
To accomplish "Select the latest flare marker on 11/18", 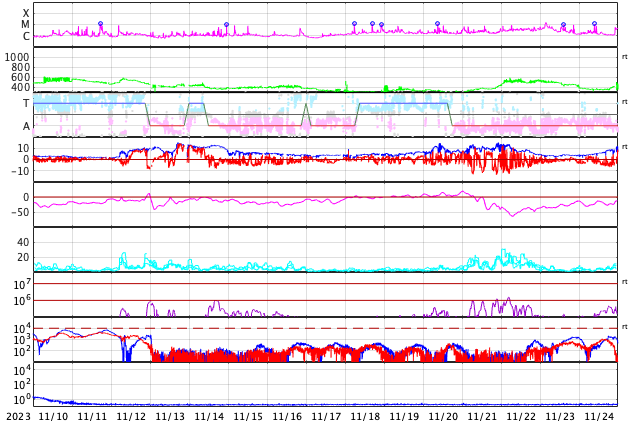I will [381, 25].
